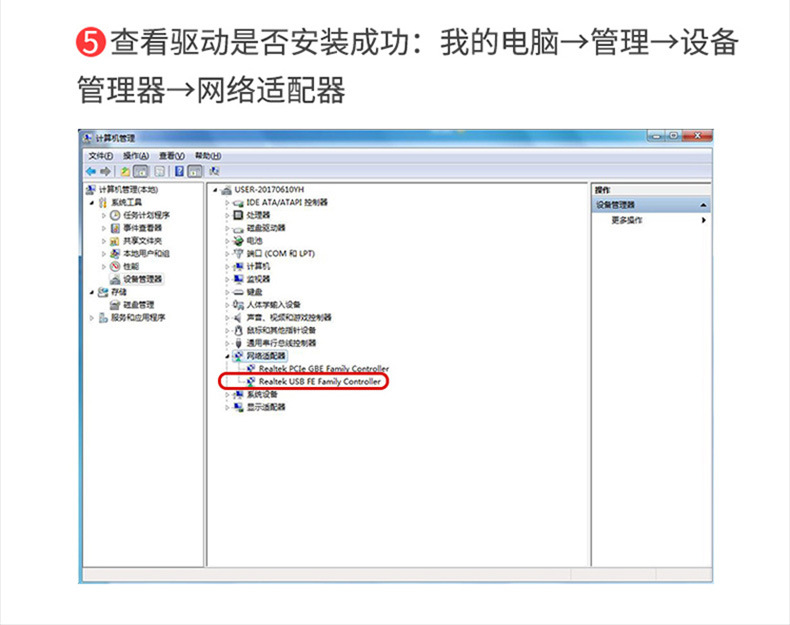Click the 键盘 keyboard icon
Screen dimensions: 790x625
tap(238, 292)
